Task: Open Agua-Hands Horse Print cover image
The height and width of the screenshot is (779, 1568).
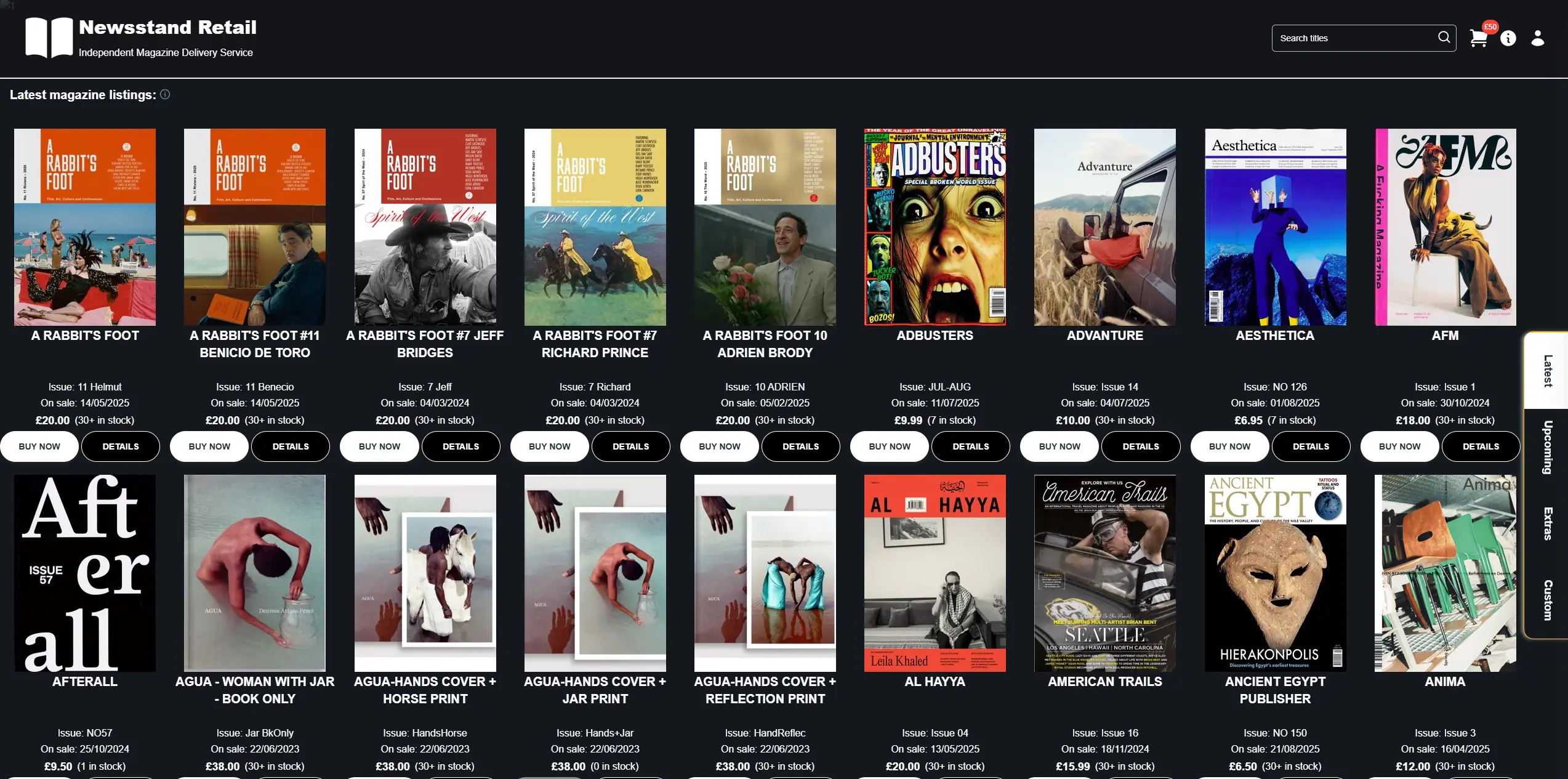Action: 425,573
